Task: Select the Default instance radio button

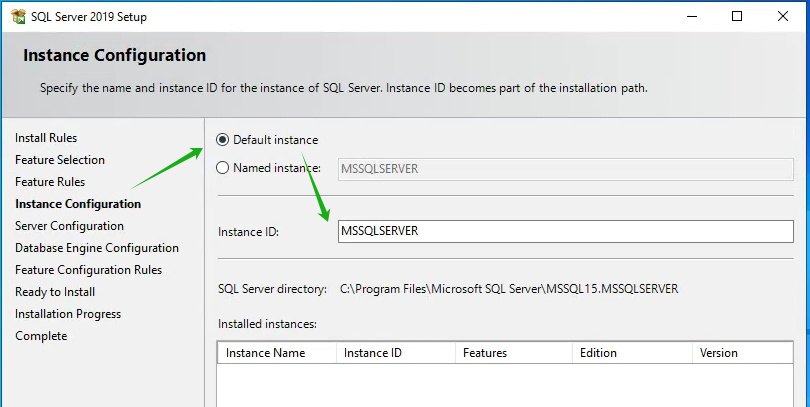Action: click(222, 139)
